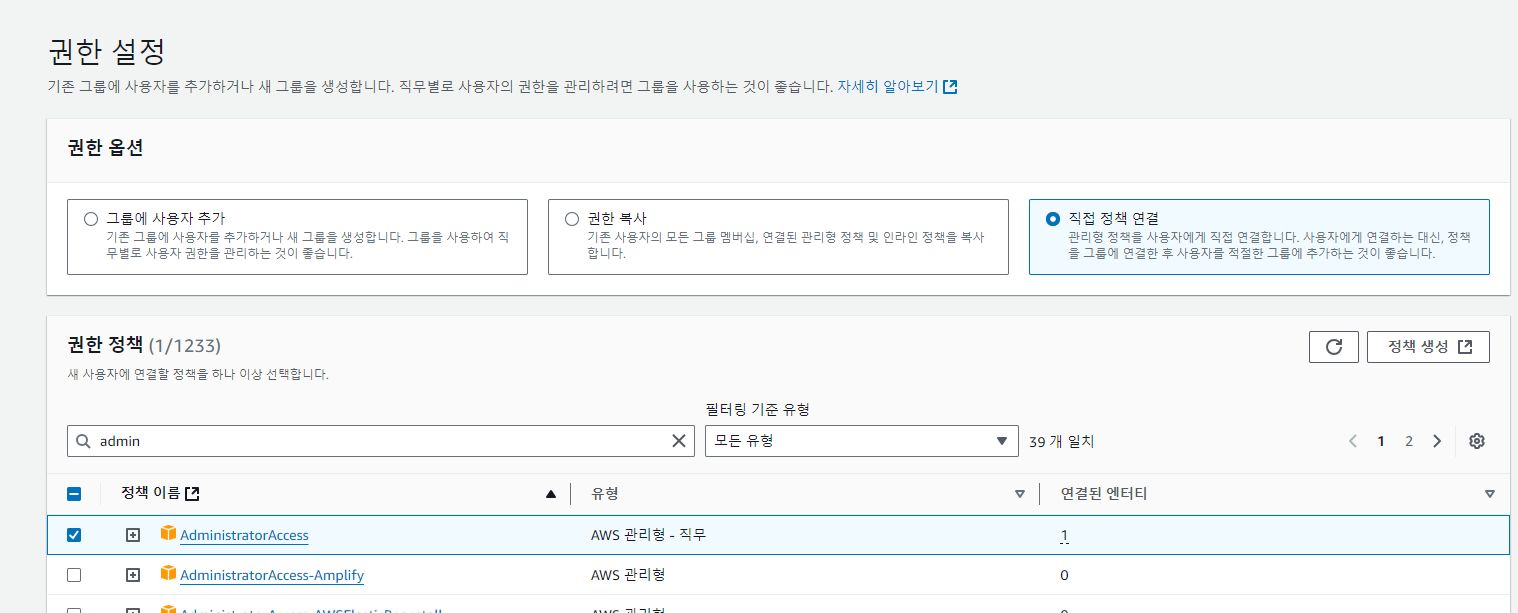Click the AWS 관리형 - 직무 type cell

648,535
